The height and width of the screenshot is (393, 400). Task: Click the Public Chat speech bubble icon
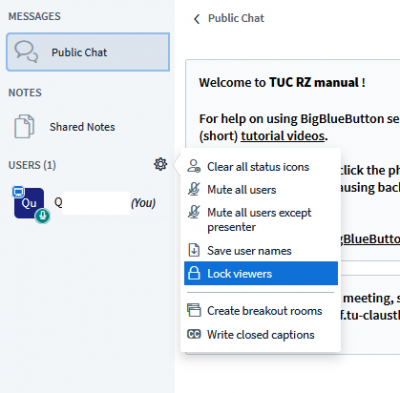[26, 52]
